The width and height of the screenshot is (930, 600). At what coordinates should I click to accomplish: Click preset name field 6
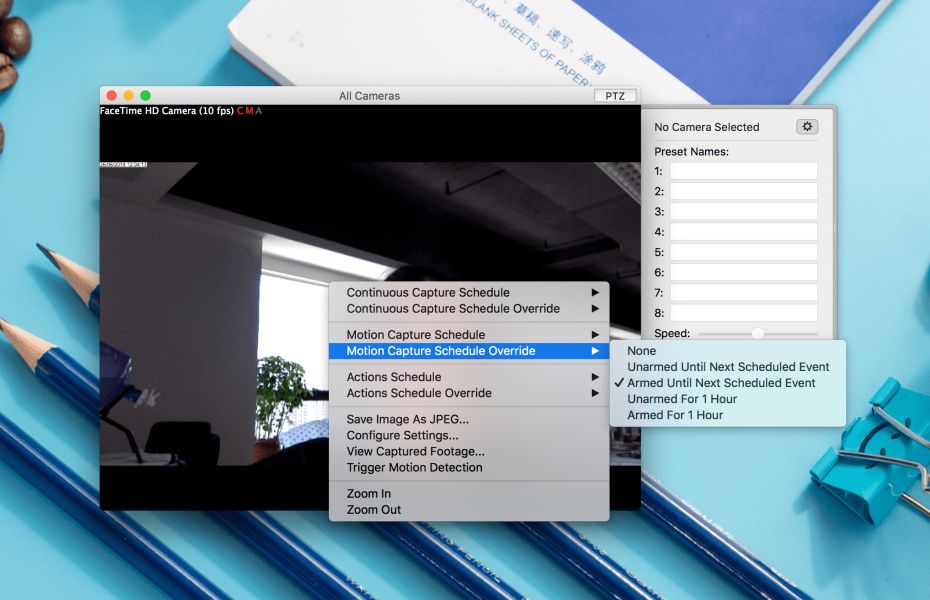click(x=744, y=272)
